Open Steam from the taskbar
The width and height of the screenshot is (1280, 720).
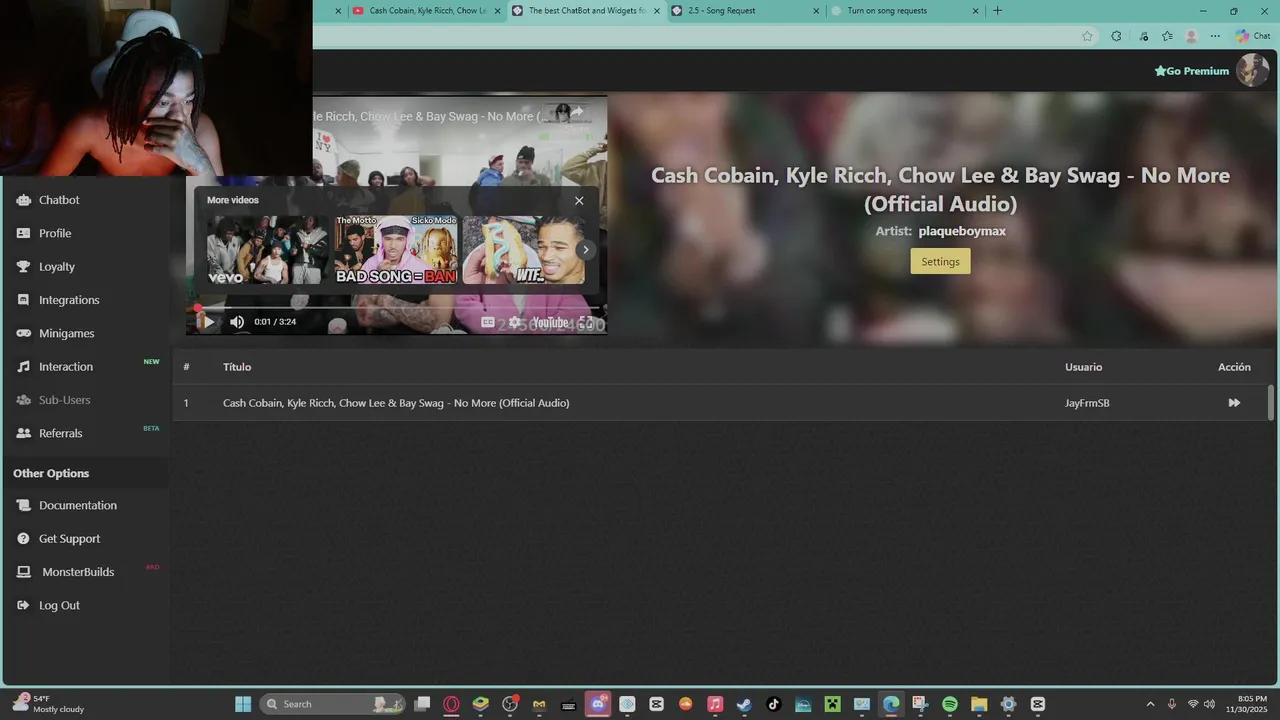[x=744, y=704]
